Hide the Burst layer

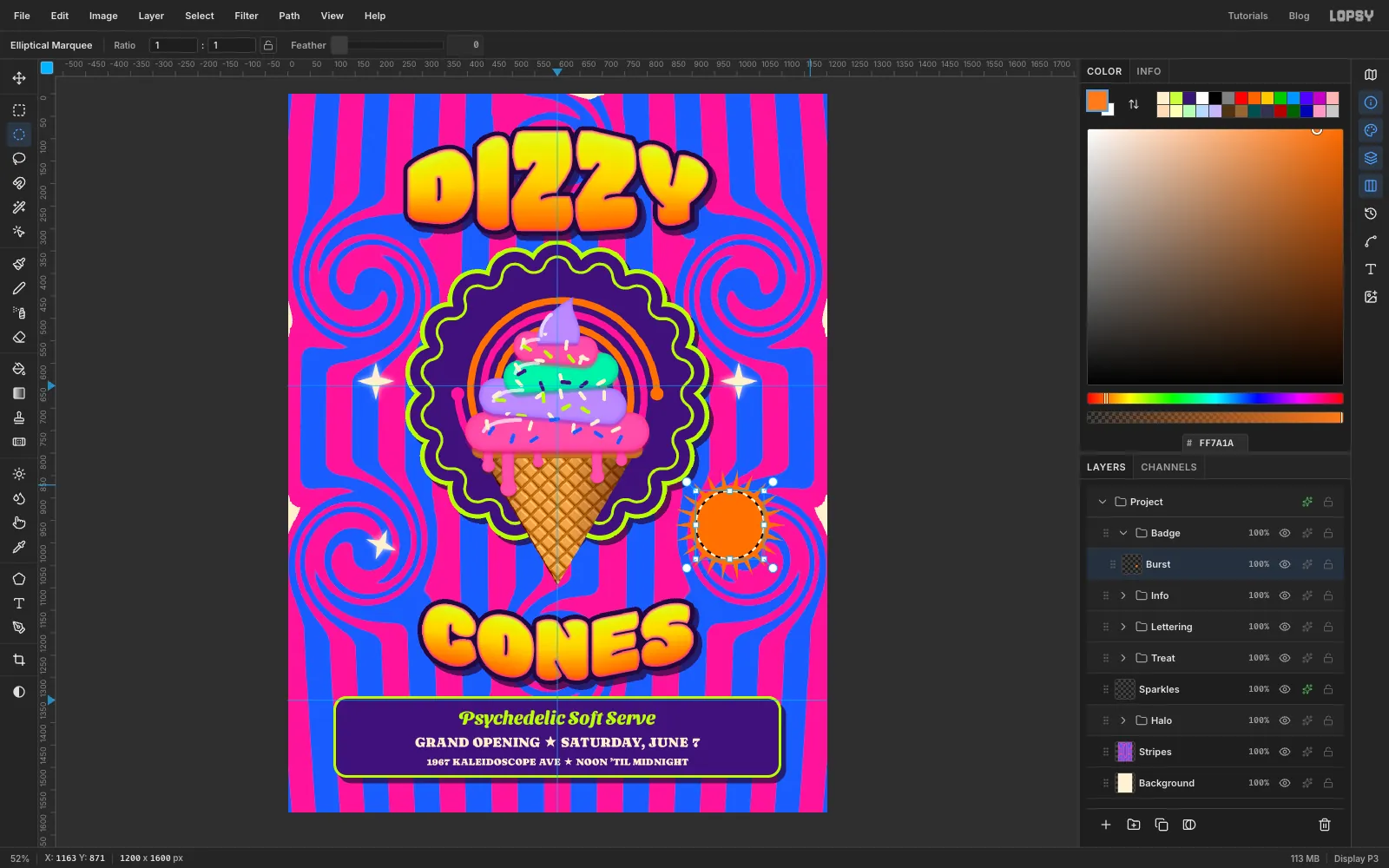point(1285,564)
